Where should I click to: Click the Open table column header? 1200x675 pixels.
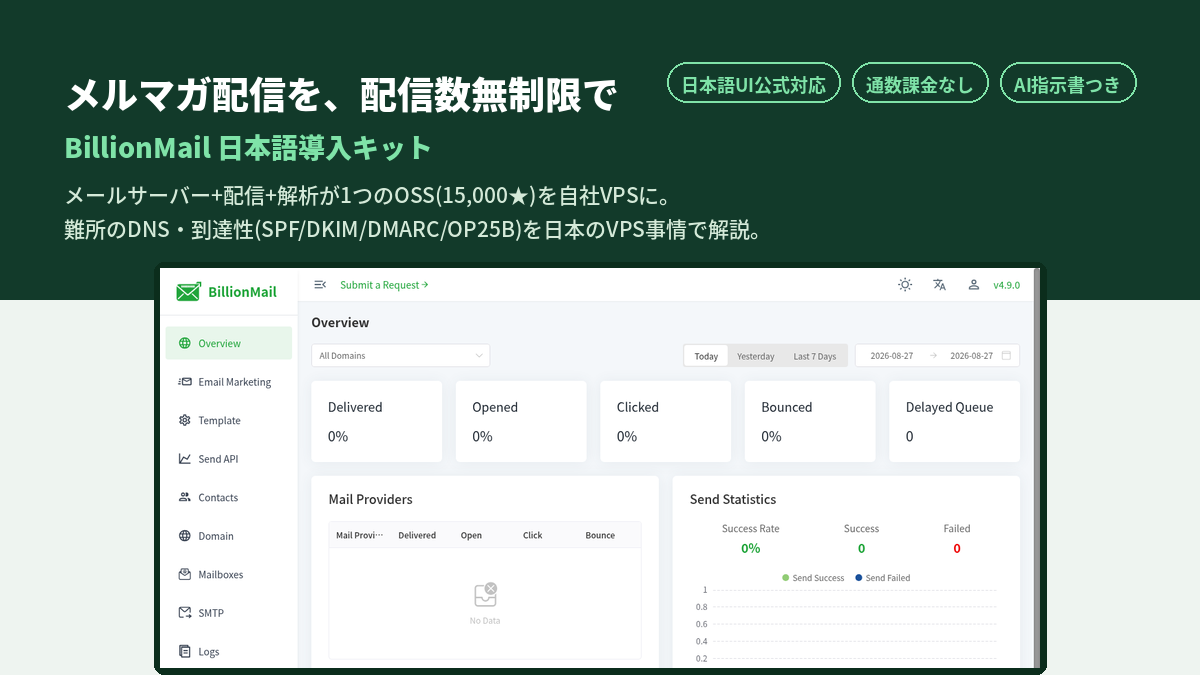click(471, 535)
